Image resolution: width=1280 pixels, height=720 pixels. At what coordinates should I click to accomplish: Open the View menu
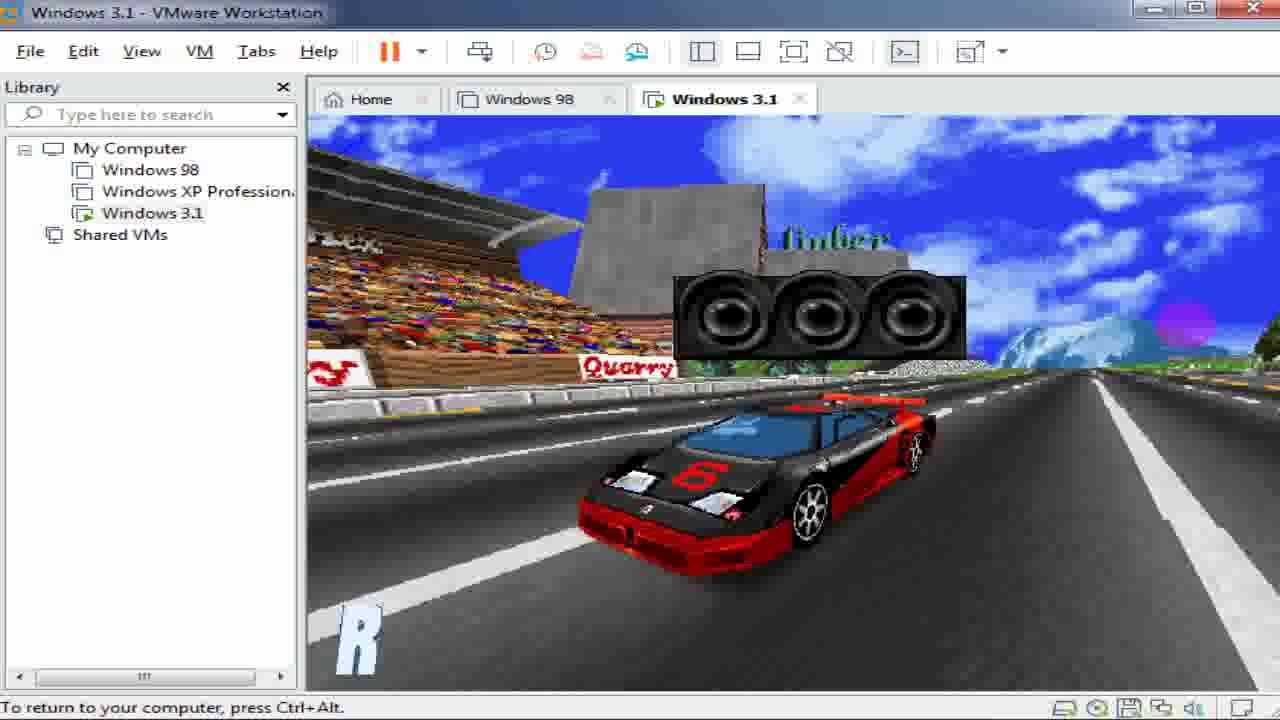pyautogui.click(x=142, y=51)
